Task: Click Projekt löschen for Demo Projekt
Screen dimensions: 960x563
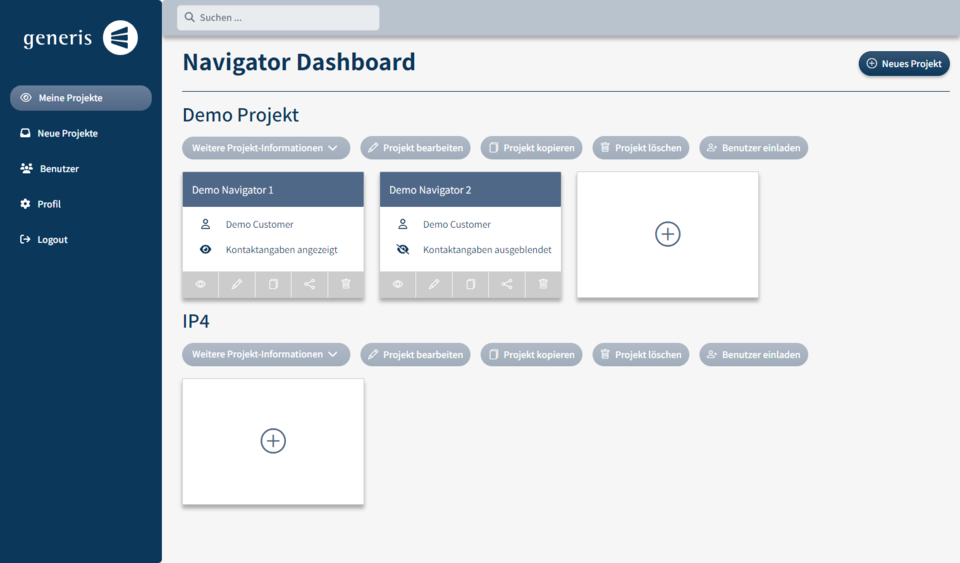Action: coord(640,148)
